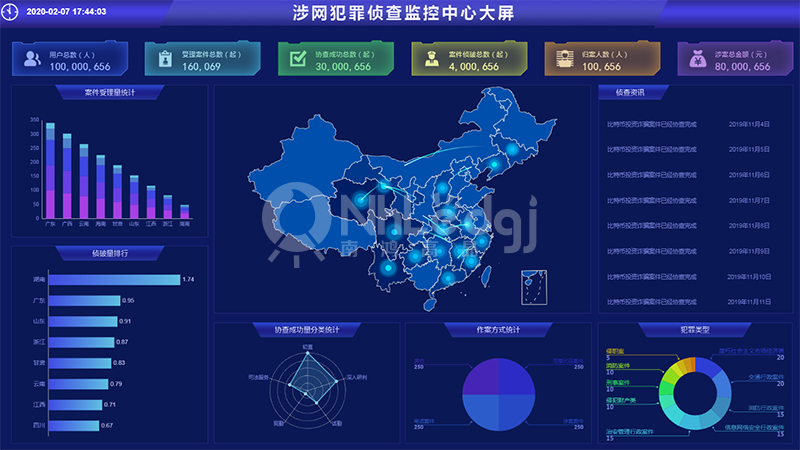Click the suspect mugshot icon on 归案人数 card

pos(565,59)
